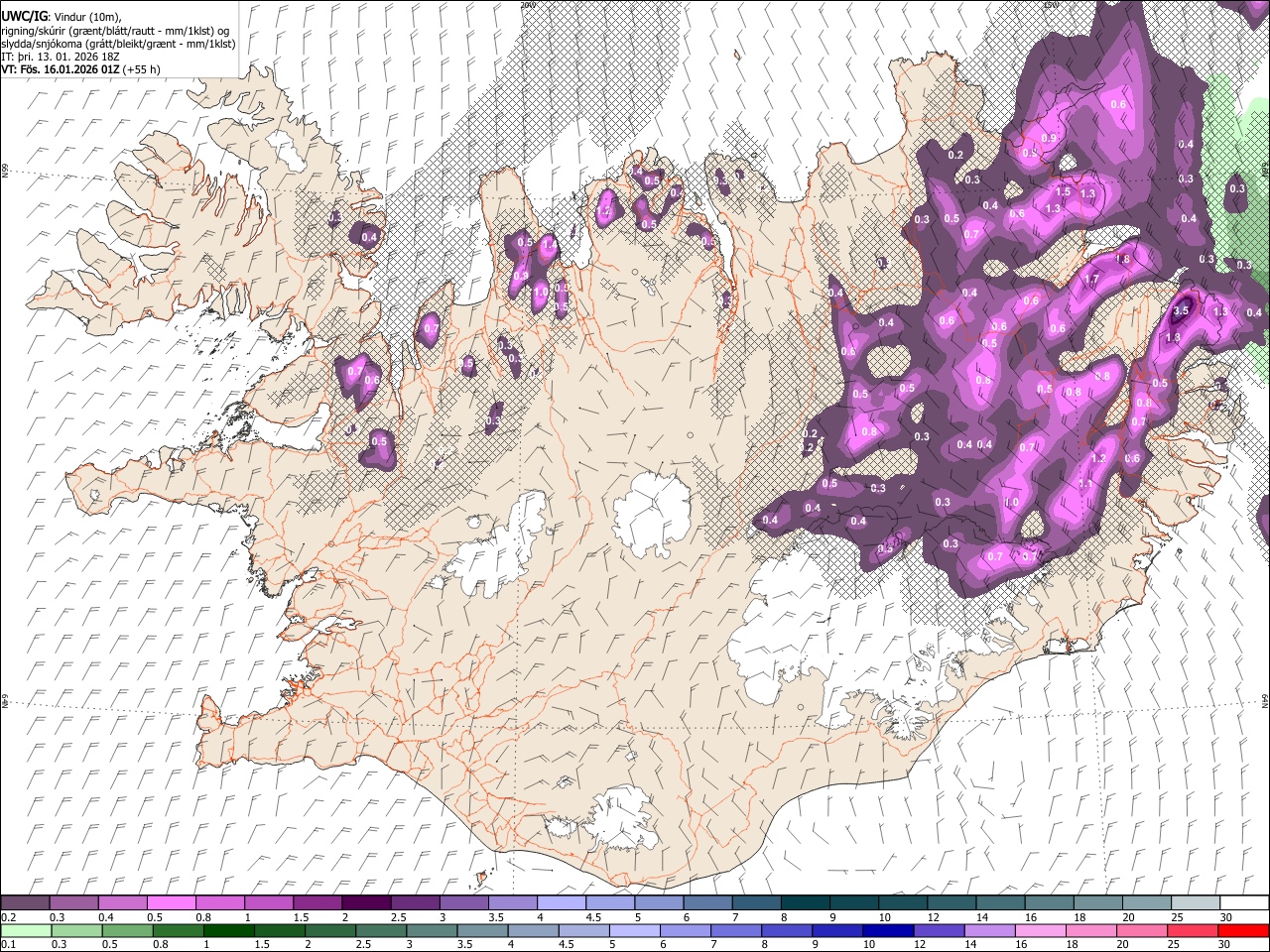Click the 'slydda/snjókoma (grátt/bleikt/grænt - mm/1klst)' line
The image size is (1270, 952).
pos(116,44)
